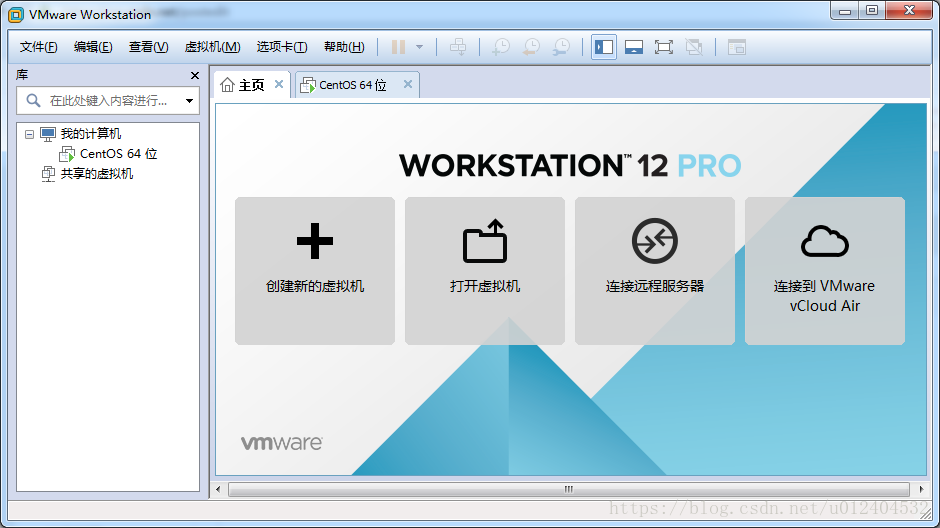Click the VMware Workstation title bar app icon
Viewport: 940px width, 528px height.
click(x=16, y=15)
